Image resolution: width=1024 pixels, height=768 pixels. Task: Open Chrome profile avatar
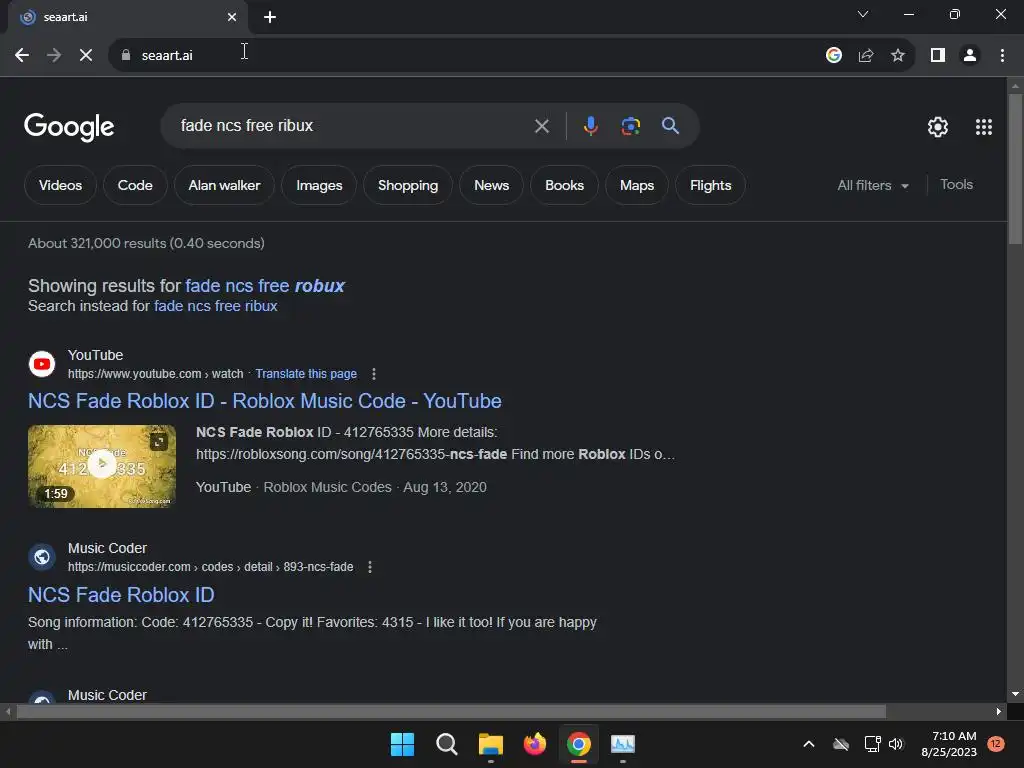pyautogui.click(x=970, y=56)
